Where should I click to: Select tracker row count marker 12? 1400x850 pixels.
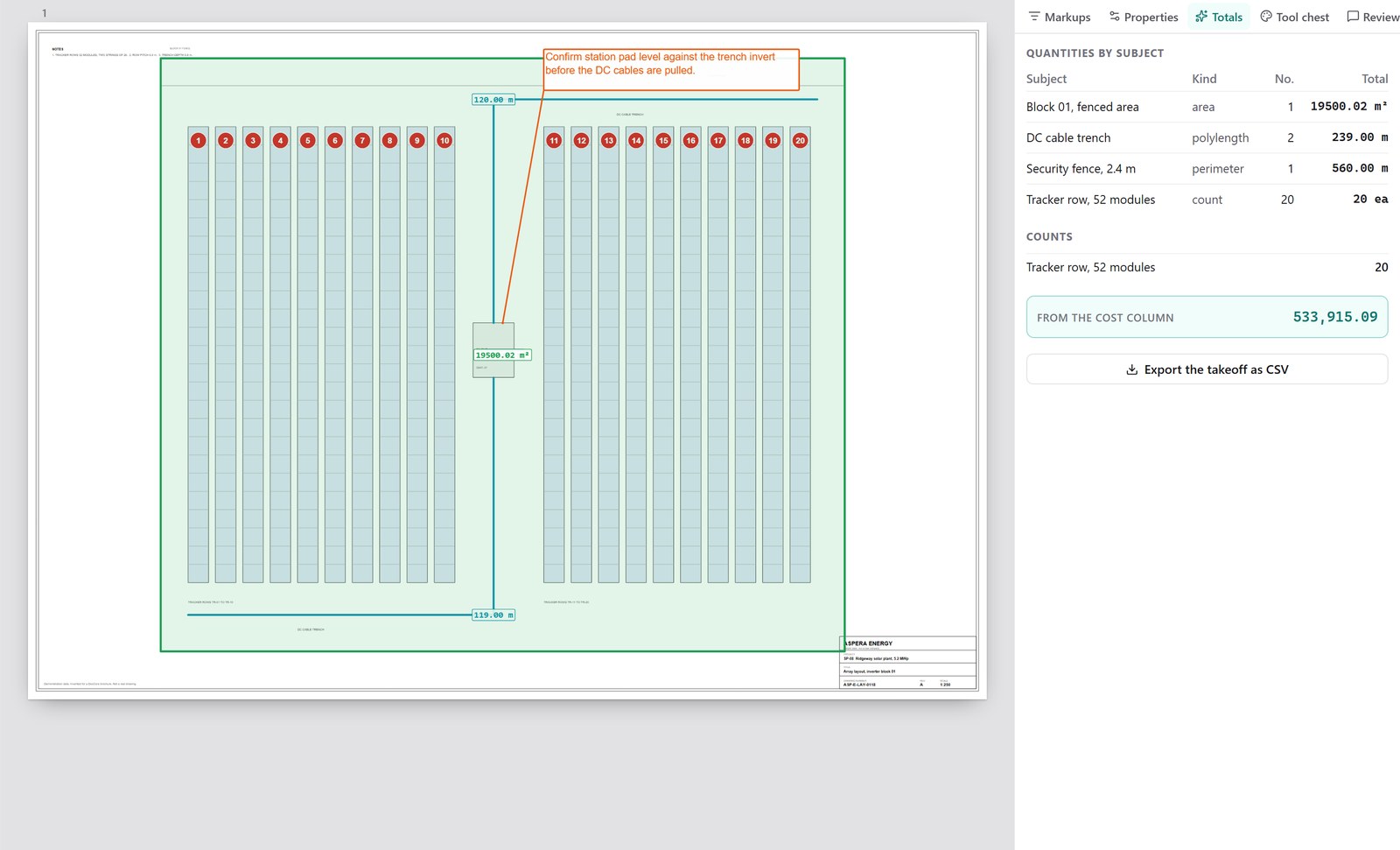pos(581,140)
